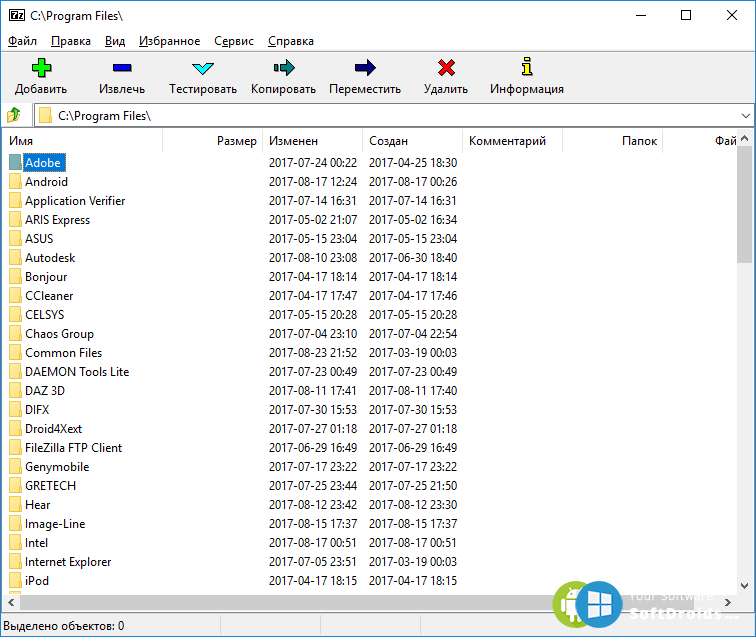
Task: Open the Вид menu
Action: coord(115,41)
